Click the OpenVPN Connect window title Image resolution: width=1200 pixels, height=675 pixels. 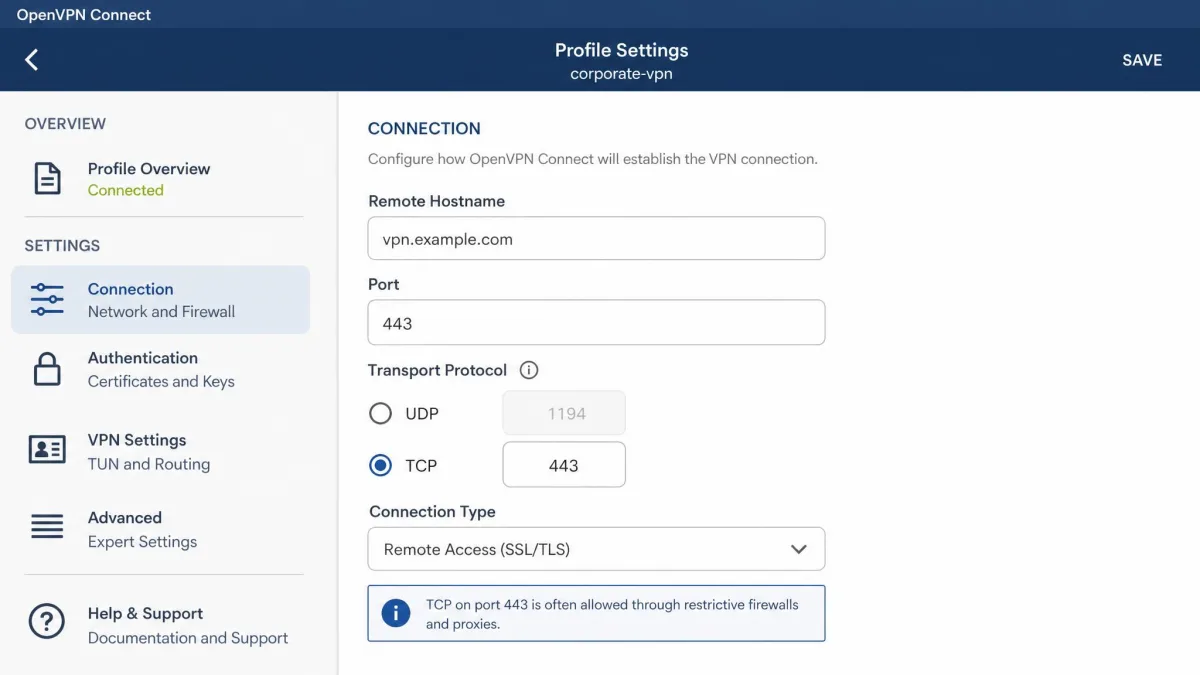pos(84,15)
